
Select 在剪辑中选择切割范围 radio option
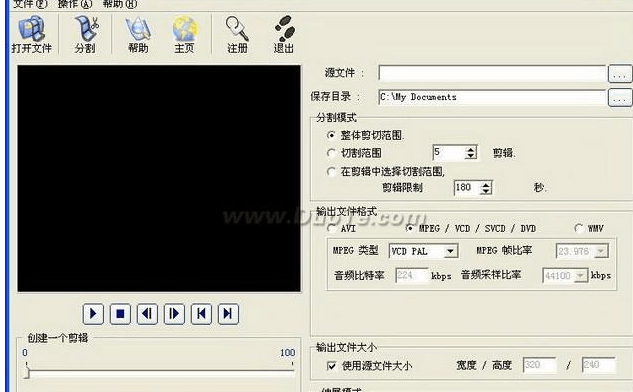pyautogui.click(x=331, y=172)
